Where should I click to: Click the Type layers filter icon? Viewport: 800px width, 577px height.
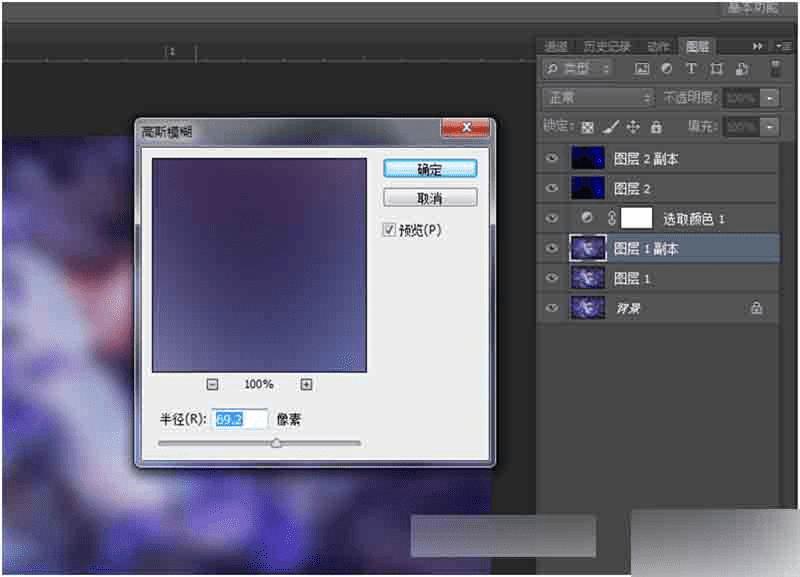(x=691, y=68)
